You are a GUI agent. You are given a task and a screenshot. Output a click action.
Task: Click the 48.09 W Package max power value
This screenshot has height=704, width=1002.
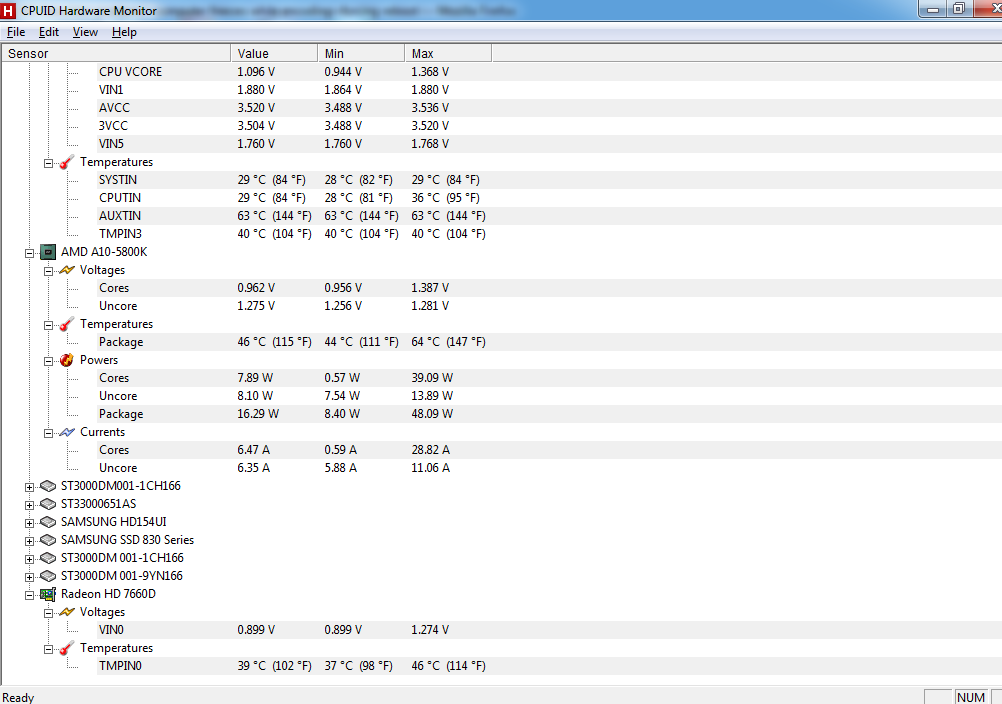[x=432, y=414]
